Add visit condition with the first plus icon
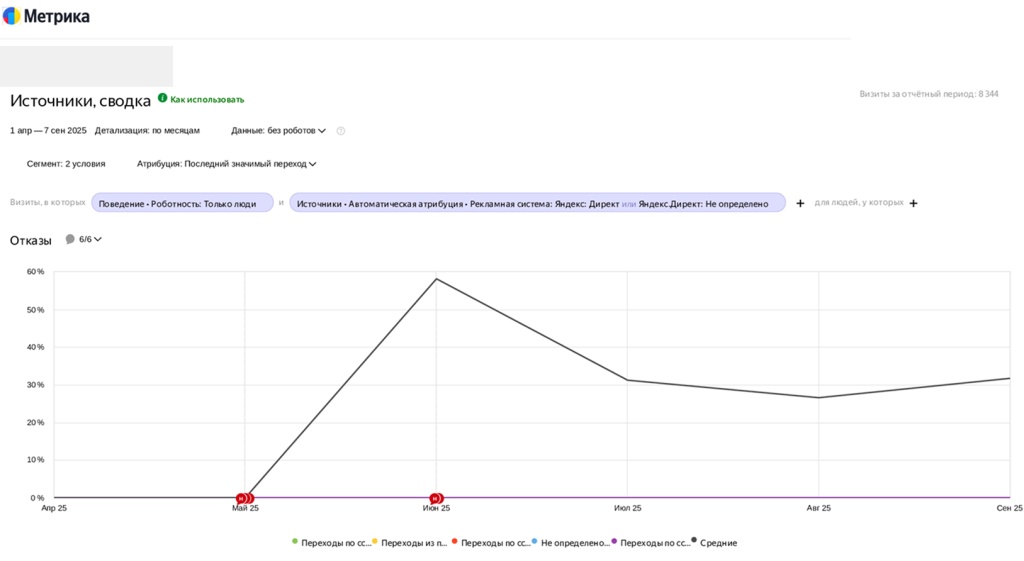The image size is (1024, 561). pyautogui.click(x=800, y=203)
